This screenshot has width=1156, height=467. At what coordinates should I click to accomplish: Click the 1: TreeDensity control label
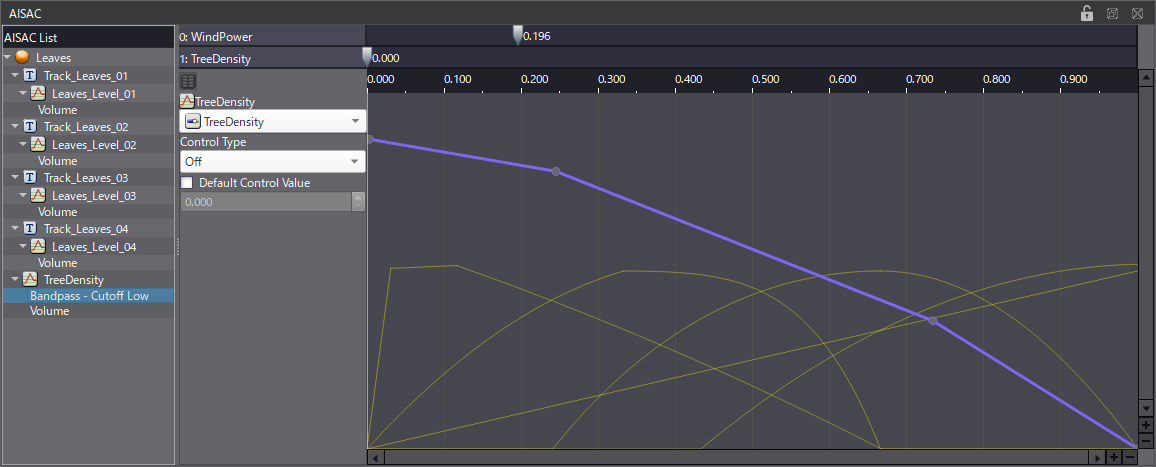point(215,59)
